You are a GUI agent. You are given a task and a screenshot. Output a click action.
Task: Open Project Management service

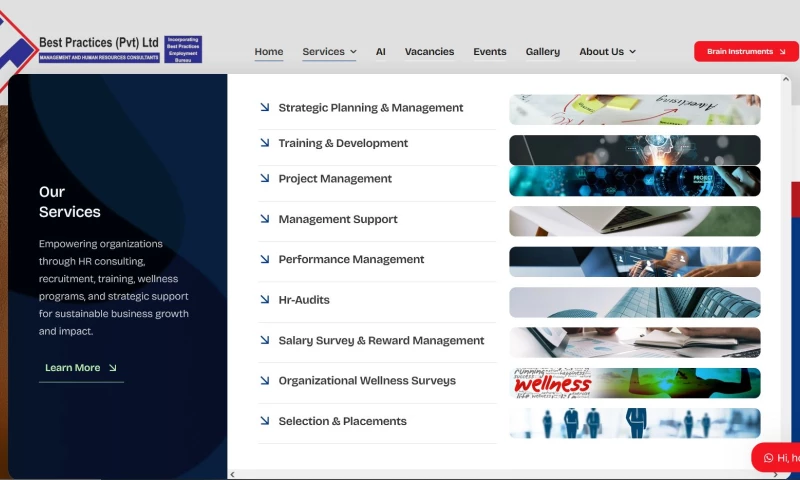click(335, 179)
